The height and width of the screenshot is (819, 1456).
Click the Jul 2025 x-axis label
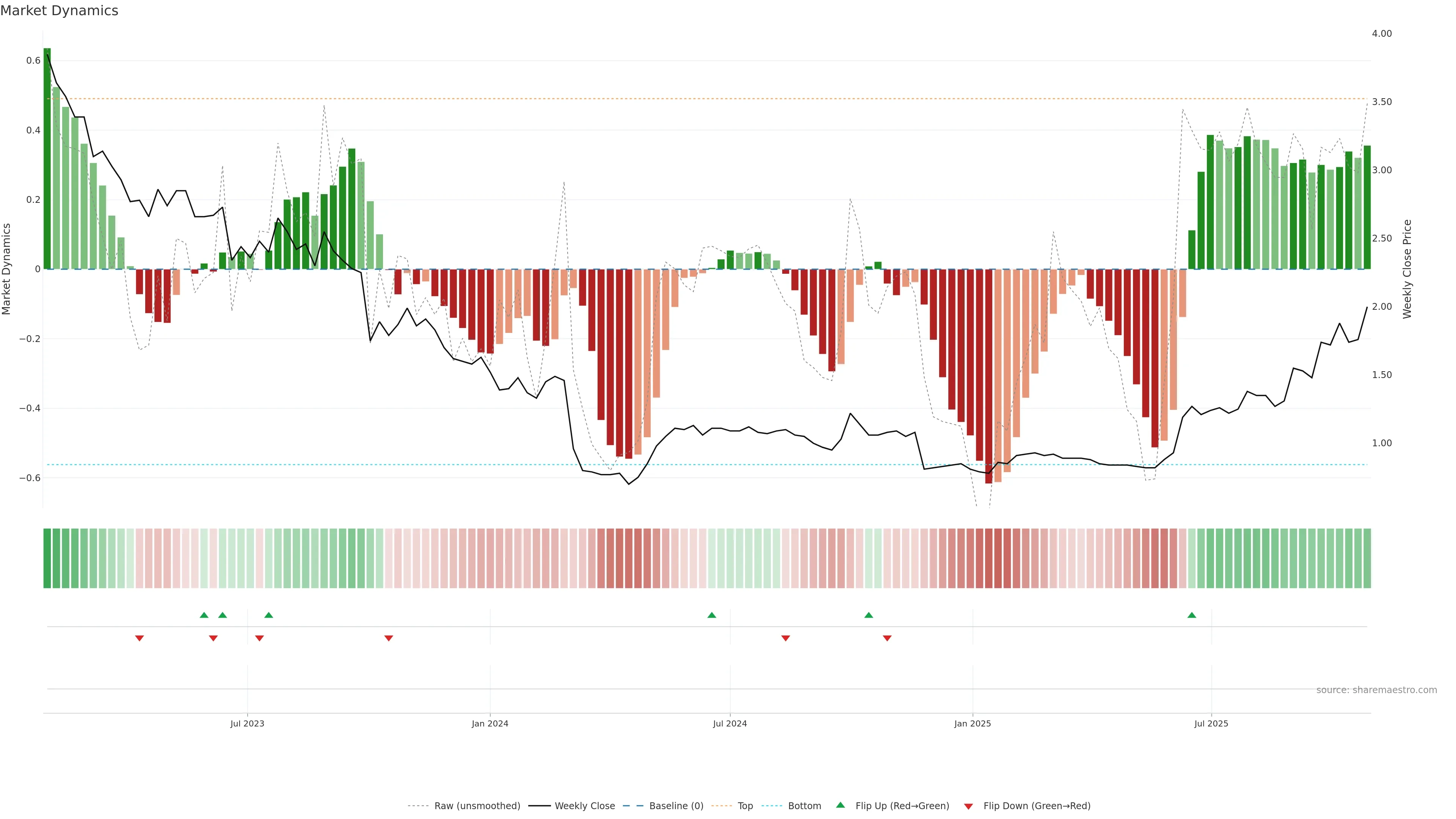click(x=1211, y=723)
